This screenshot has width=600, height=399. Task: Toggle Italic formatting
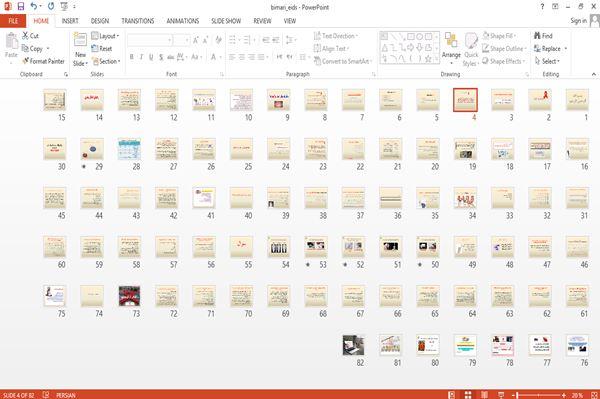(x=141, y=57)
